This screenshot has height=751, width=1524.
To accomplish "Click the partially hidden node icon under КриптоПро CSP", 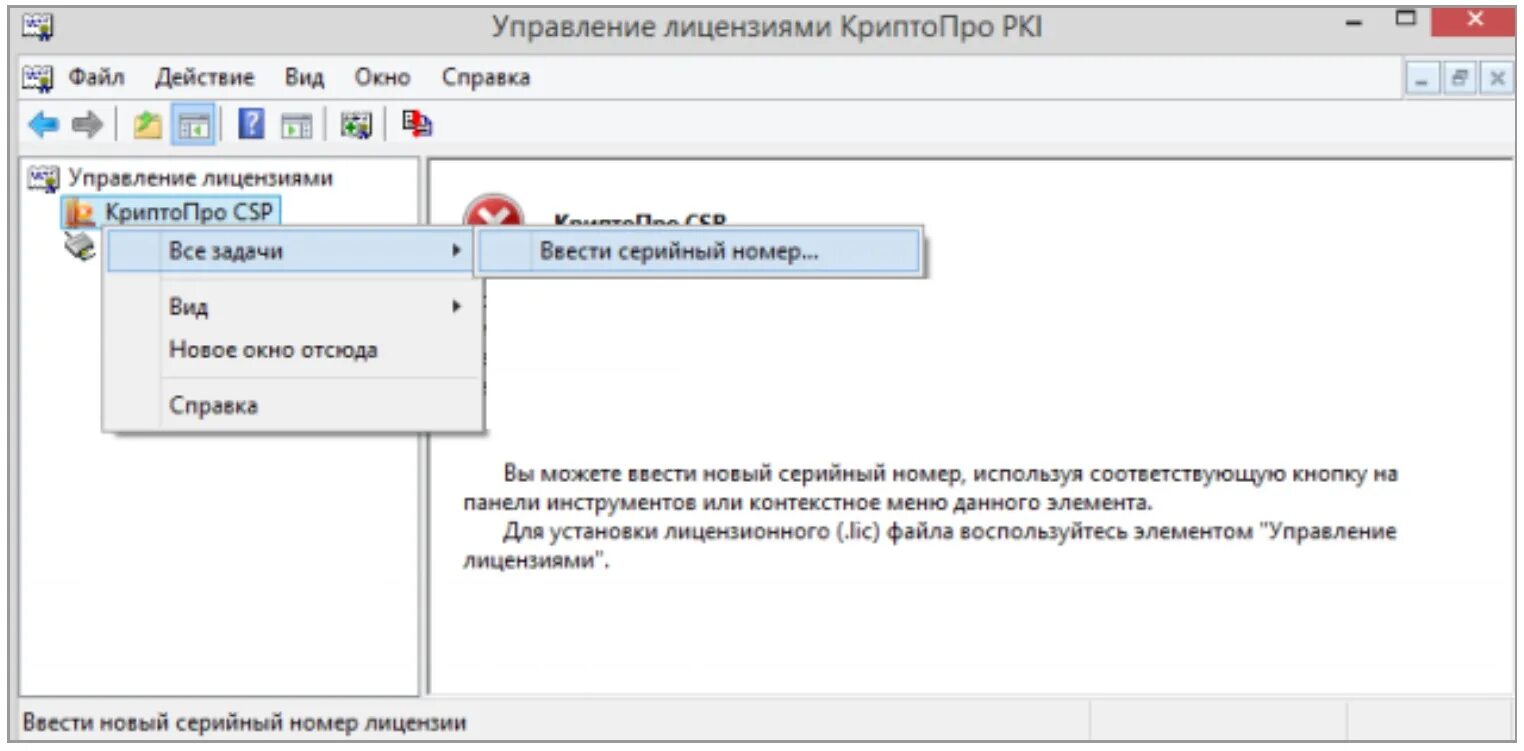I will click(80, 245).
